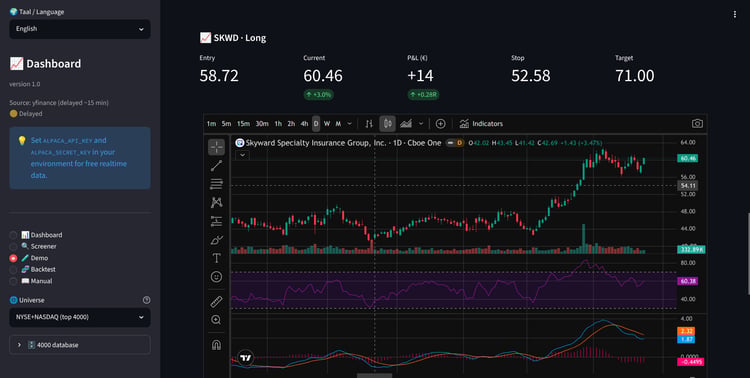Open the chart style dropdown arrow
Viewport: 750px width, 378px height.
click(x=421, y=123)
